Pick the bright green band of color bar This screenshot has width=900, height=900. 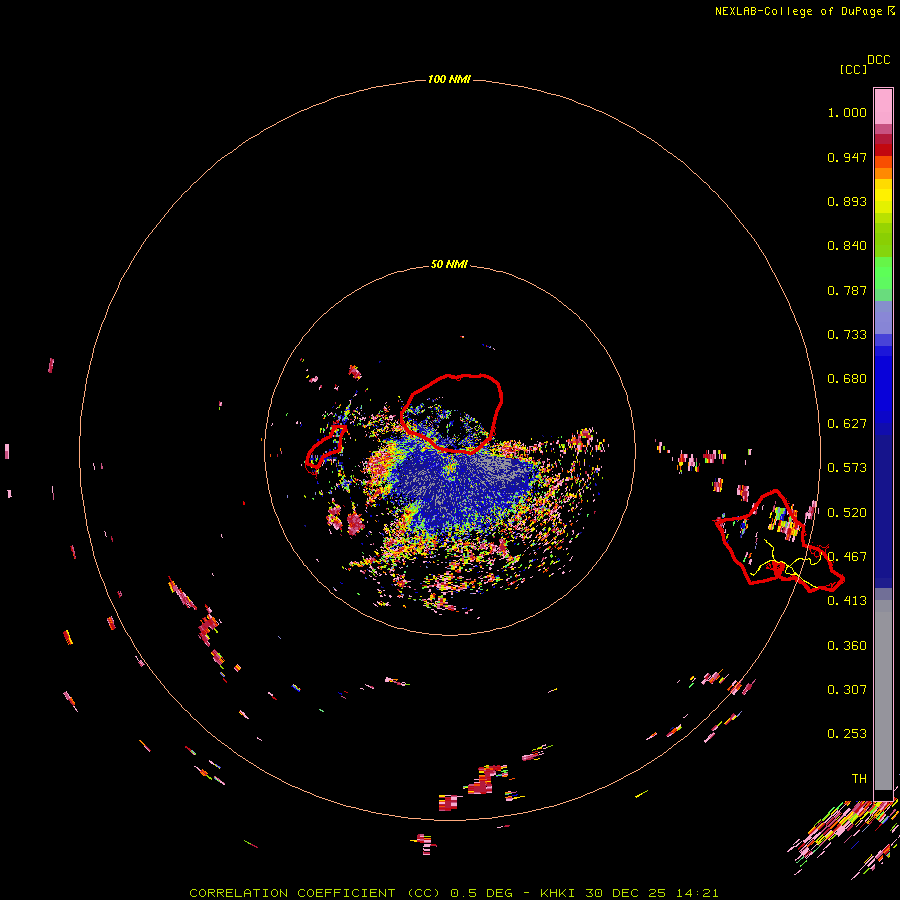coord(883,273)
